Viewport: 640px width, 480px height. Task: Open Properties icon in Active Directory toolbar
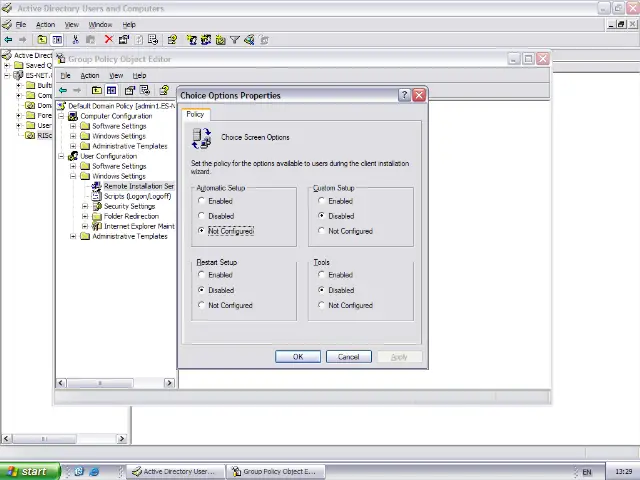pyautogui.click(x=124, y=40)
